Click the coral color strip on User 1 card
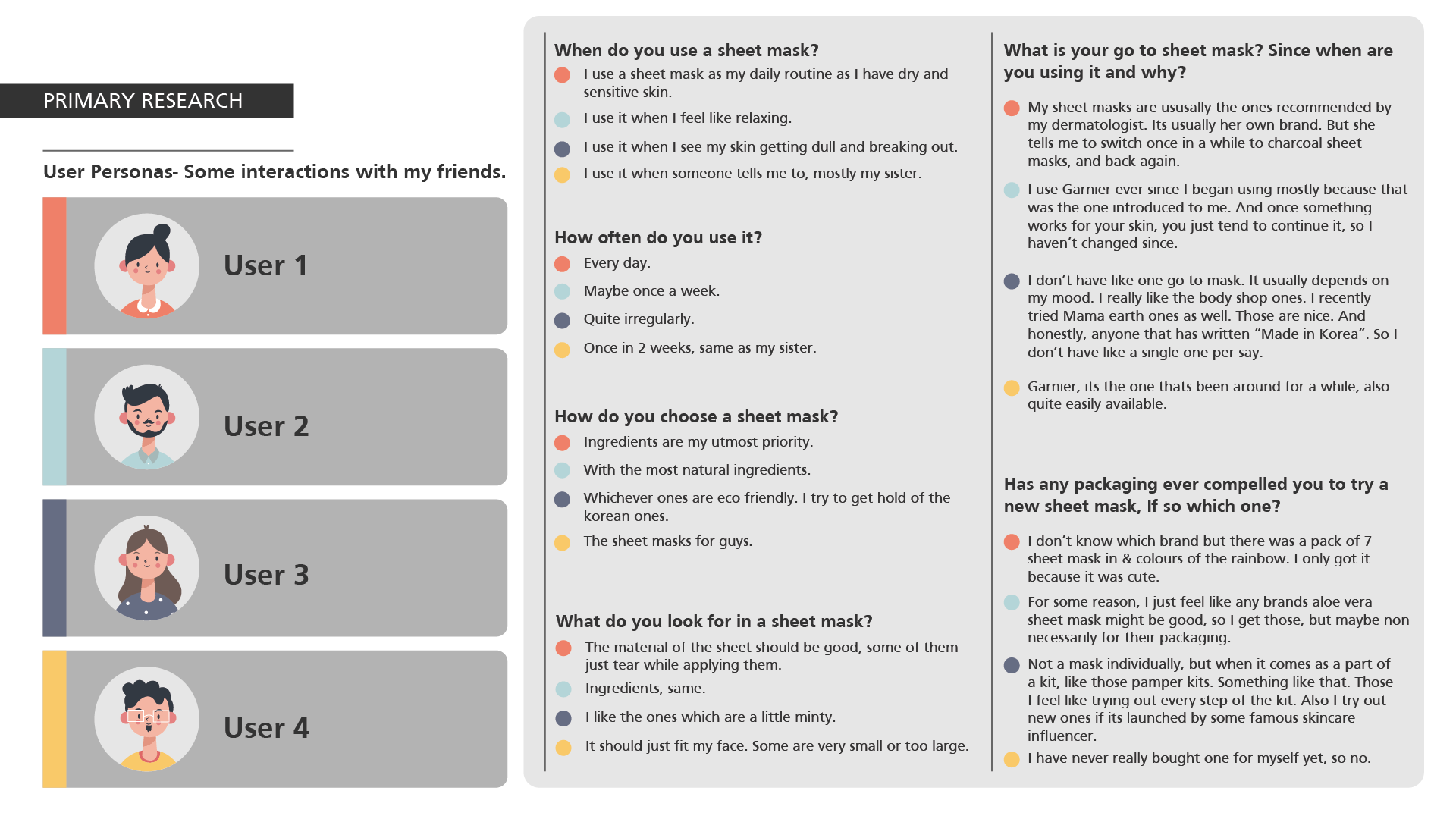Image resolution: width=1456 pixels, height=819 pixels. point(55,266)
